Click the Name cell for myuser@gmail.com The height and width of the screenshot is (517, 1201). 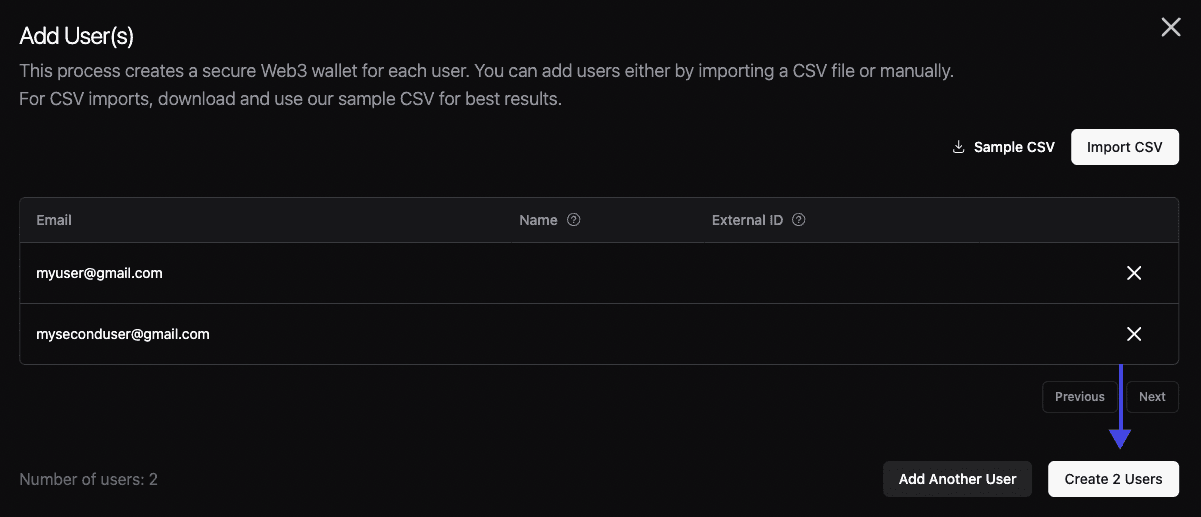(600, 273)
